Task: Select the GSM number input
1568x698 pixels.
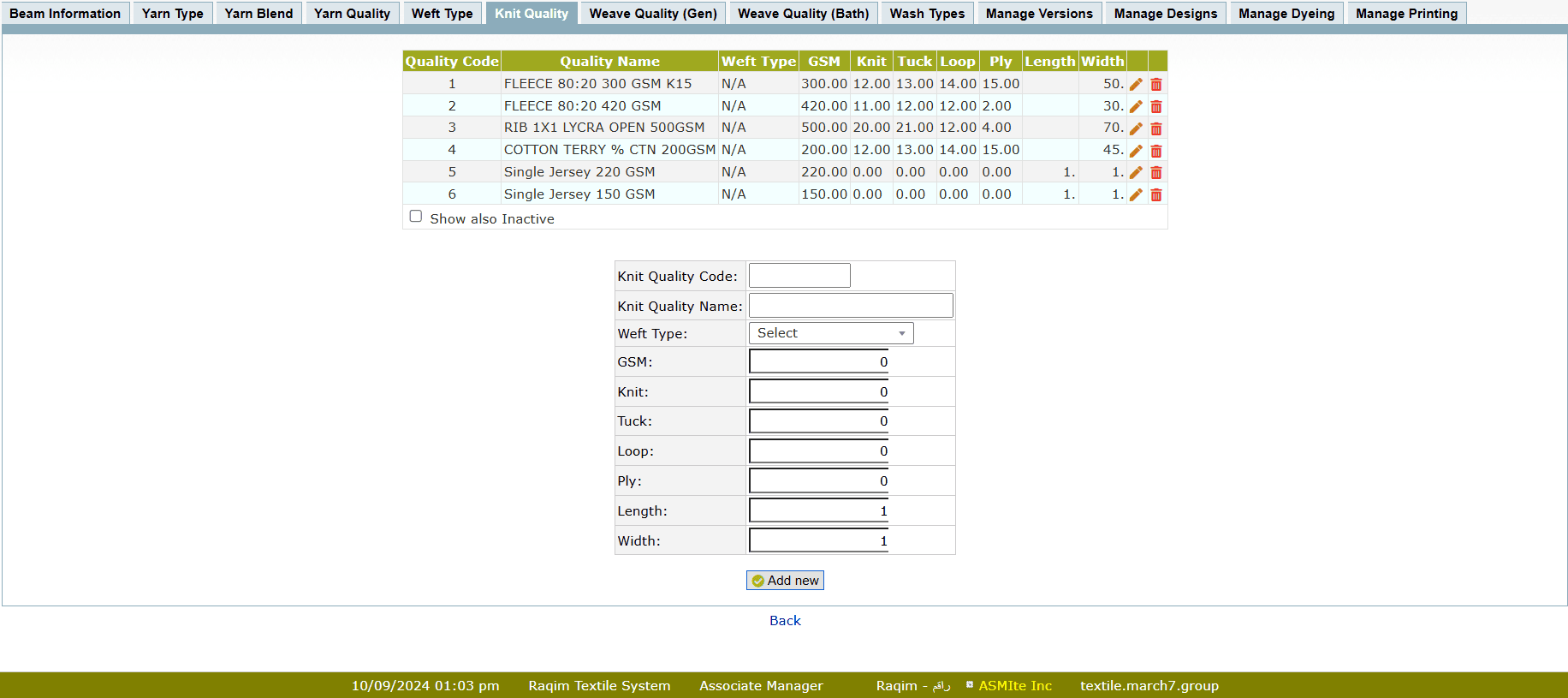Action: pos(818,361)
